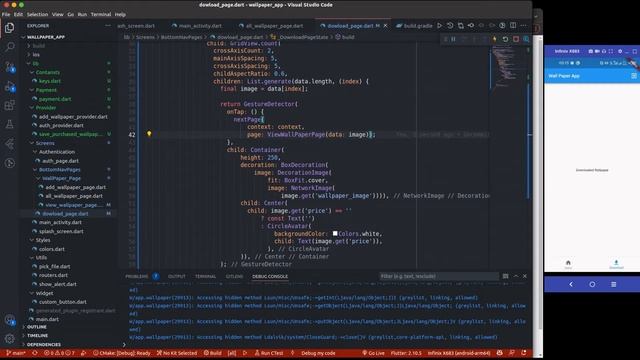
Task: Click No Kit Selected in the status bar
Action: click(177, 353)
